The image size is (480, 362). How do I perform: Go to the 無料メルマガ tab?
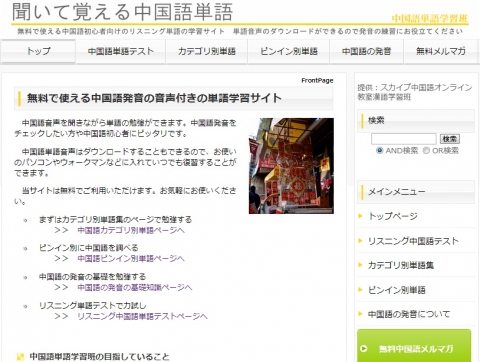[x=441, y=51]
